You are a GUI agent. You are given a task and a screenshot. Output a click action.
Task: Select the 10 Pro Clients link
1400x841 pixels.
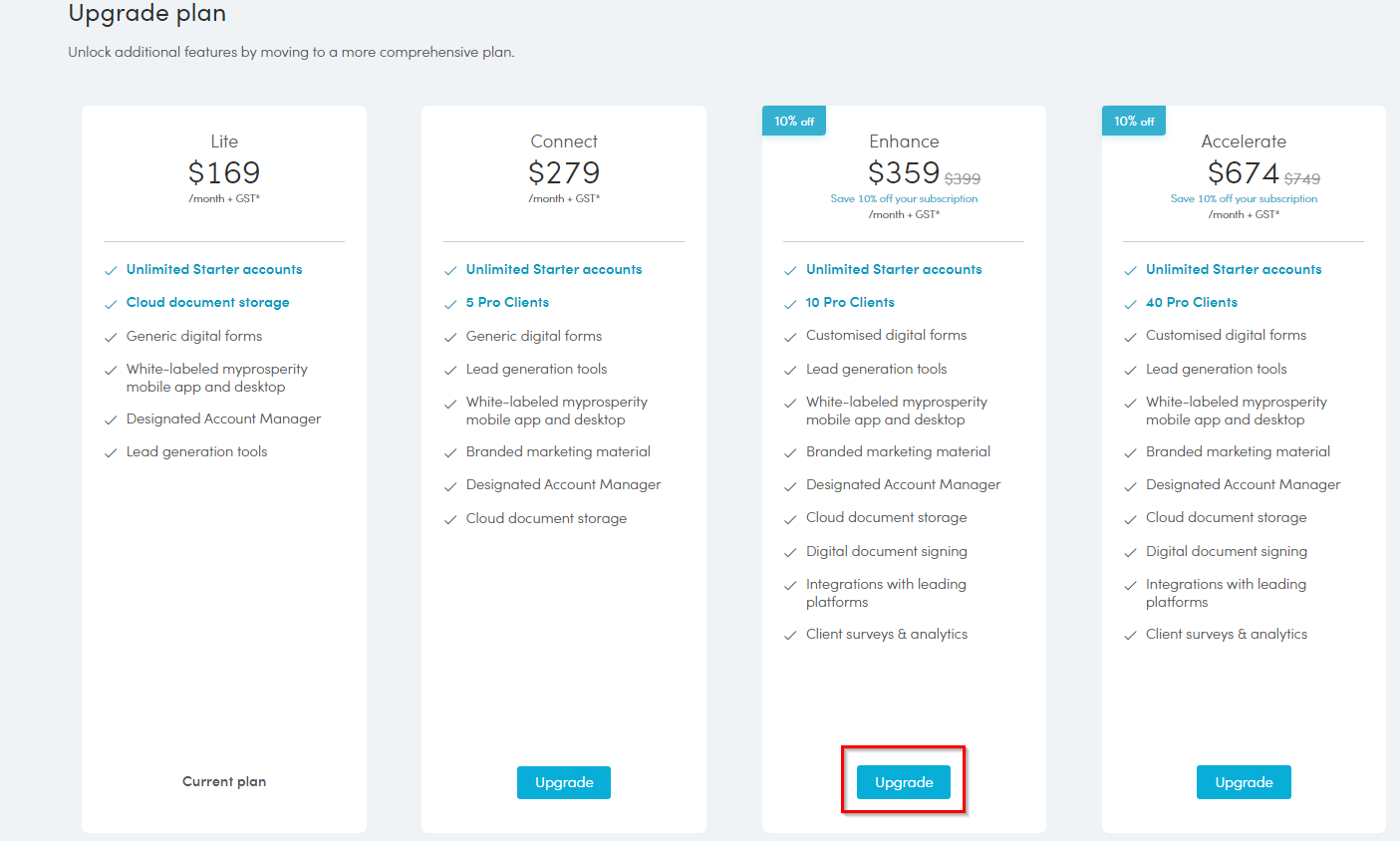tap(850, 302)
